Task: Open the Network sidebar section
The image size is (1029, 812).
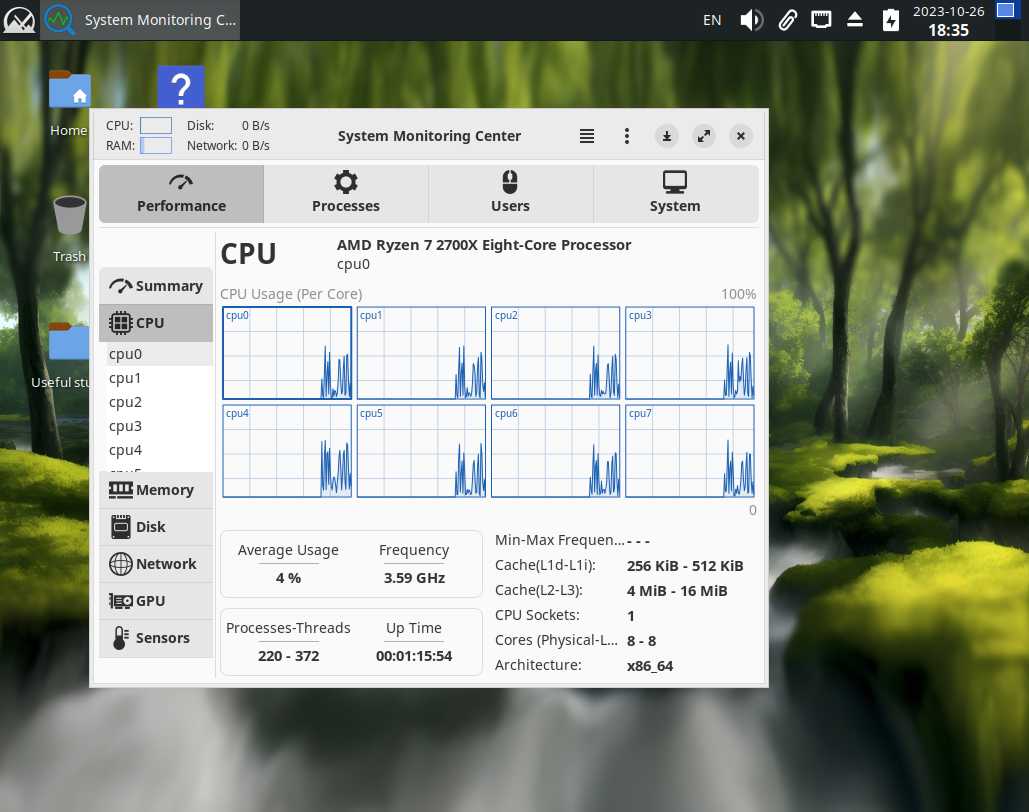Action: pyautogui.click(x=156, y=564)
